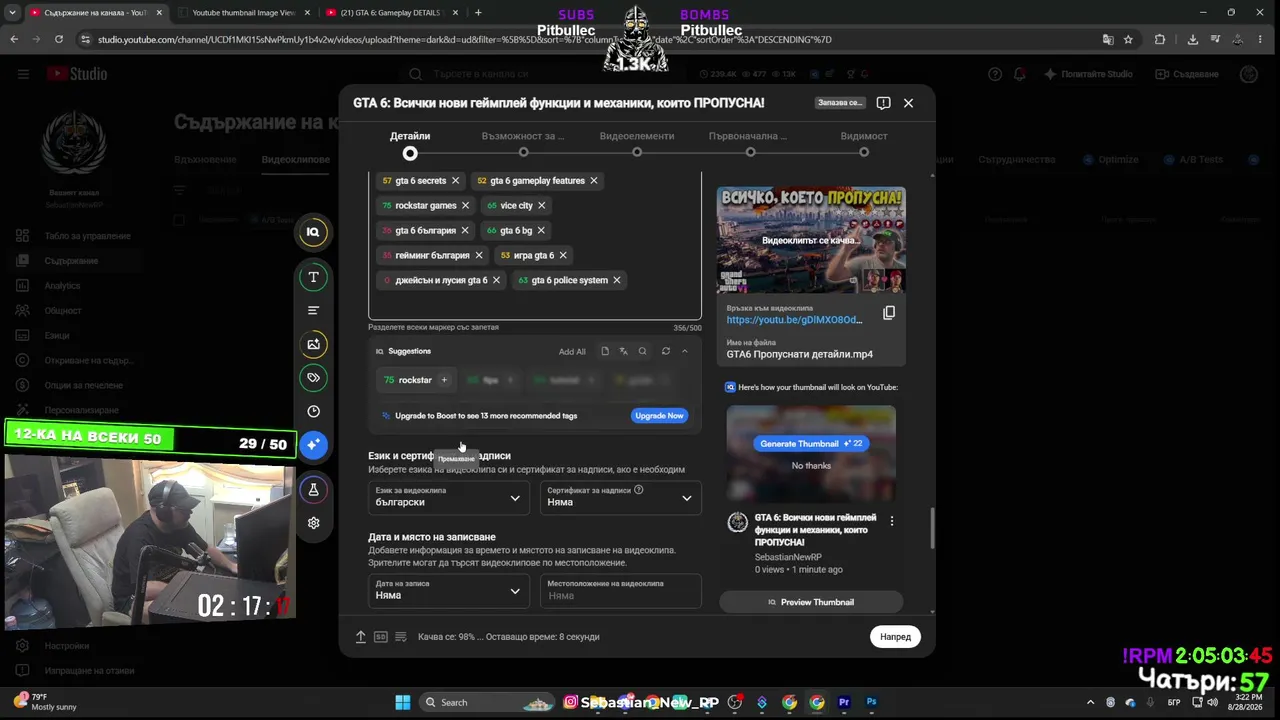
Task: Open the title tool marked T in the vidIQ toolbar
Action: pyautogui.click(x=313, y=277)
